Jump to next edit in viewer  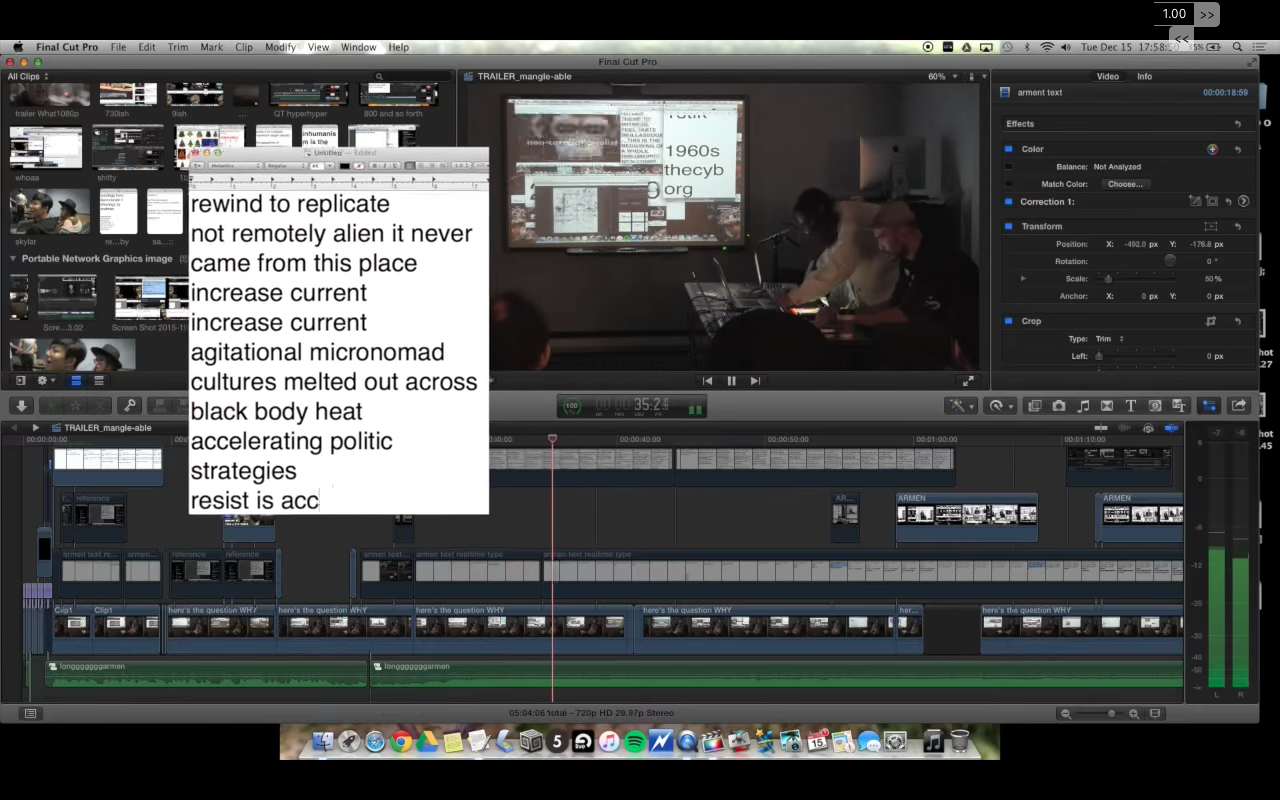coord(755,380)
